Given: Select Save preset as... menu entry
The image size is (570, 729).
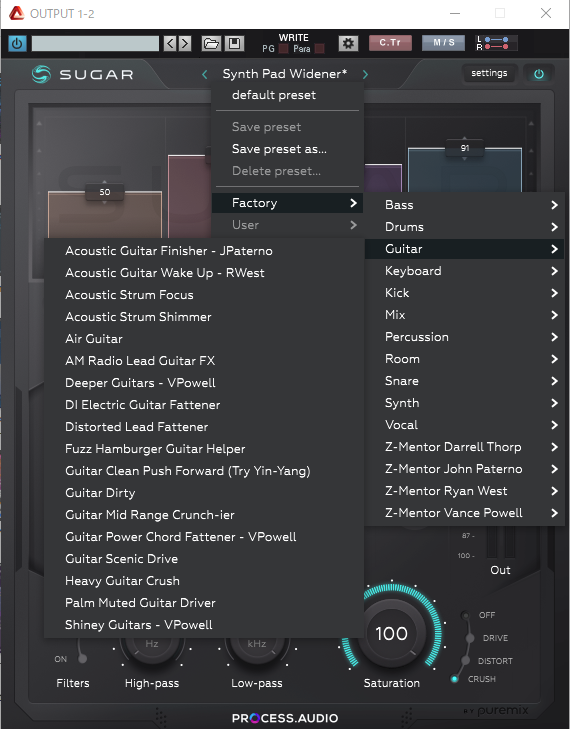Looking at the screenshot, I should 287,149.
